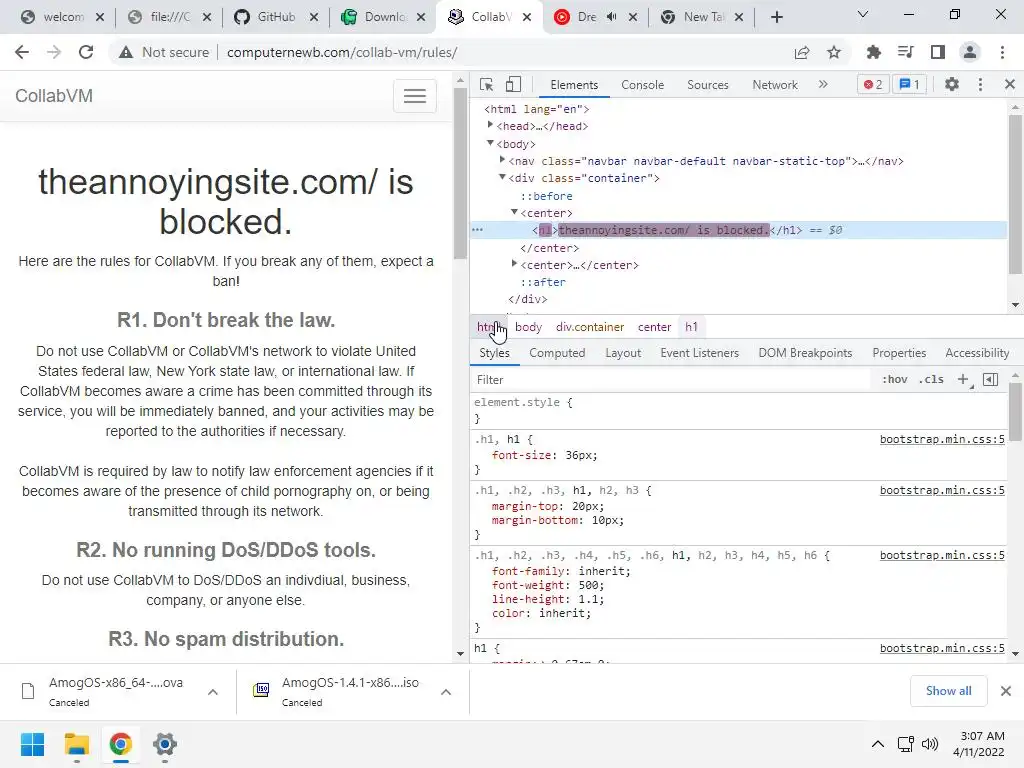Expand the head node
The image size is (1024, 768).
tap(490, 125)
